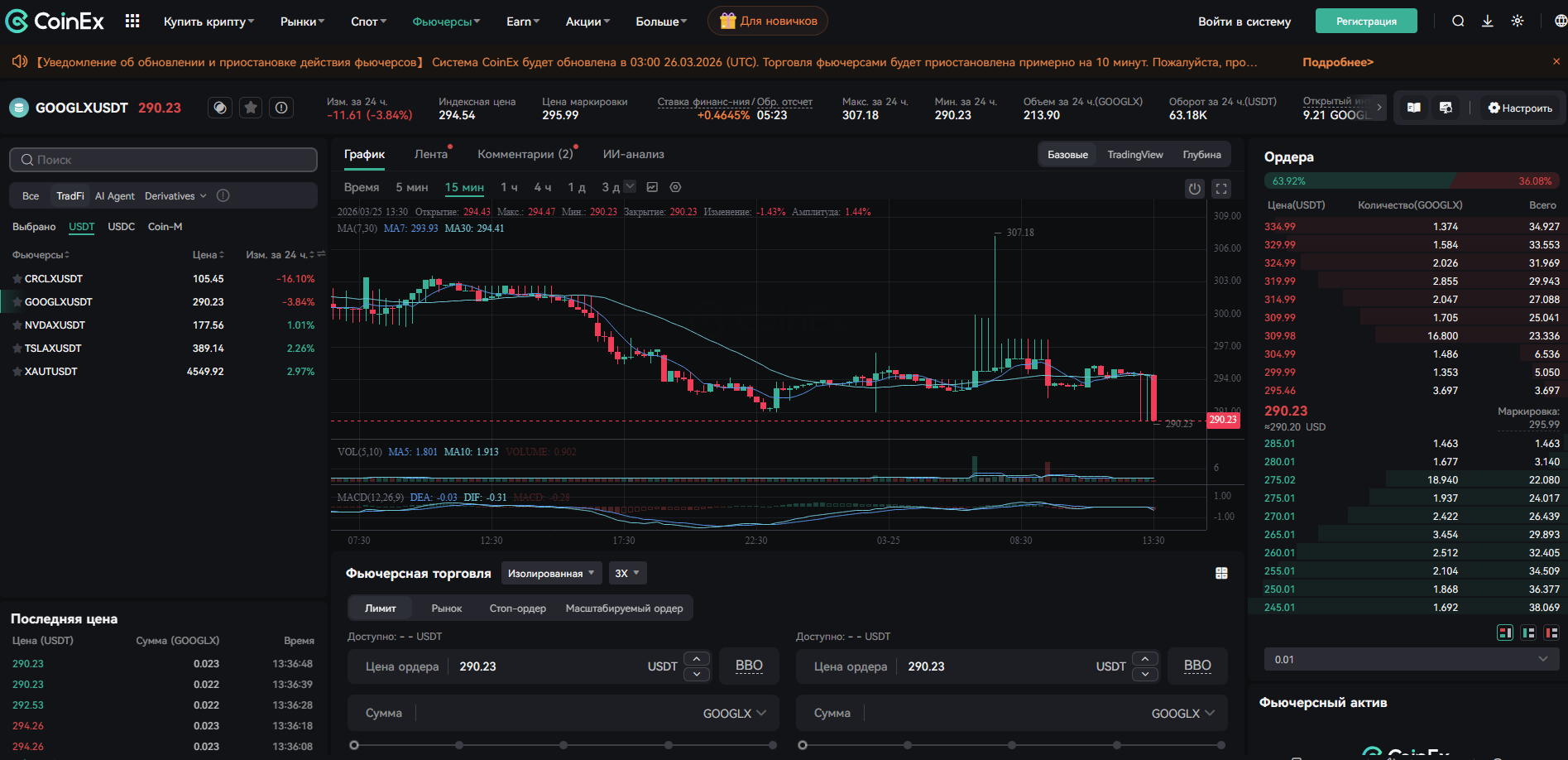Screen dimensions: 1568x760
Task: Toggle the light/dark theme switch
Action: pos(1518,21)
